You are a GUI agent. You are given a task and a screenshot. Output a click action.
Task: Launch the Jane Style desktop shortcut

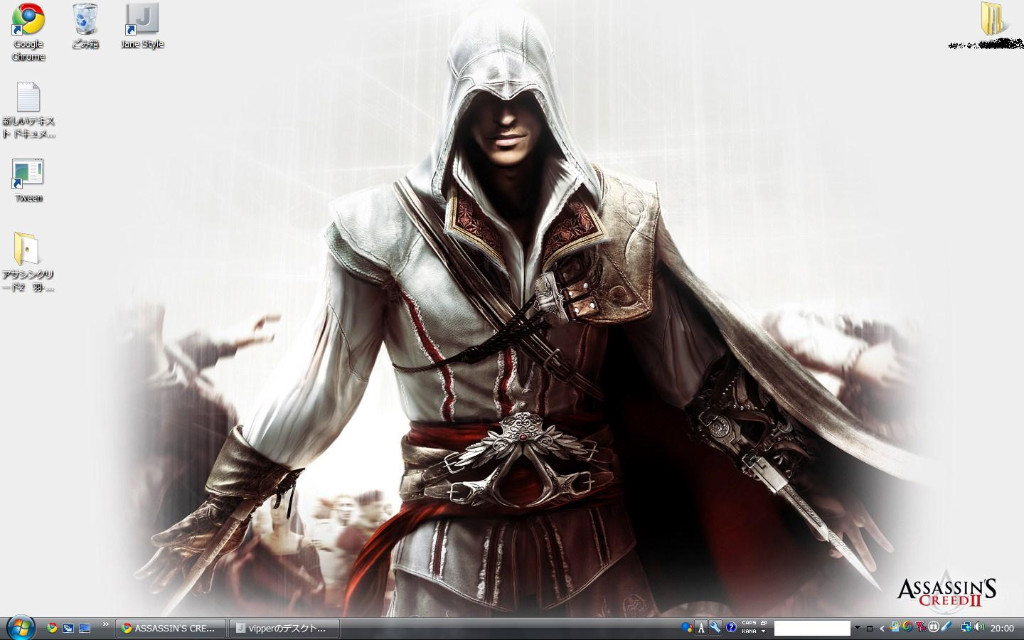click(142, 27)
